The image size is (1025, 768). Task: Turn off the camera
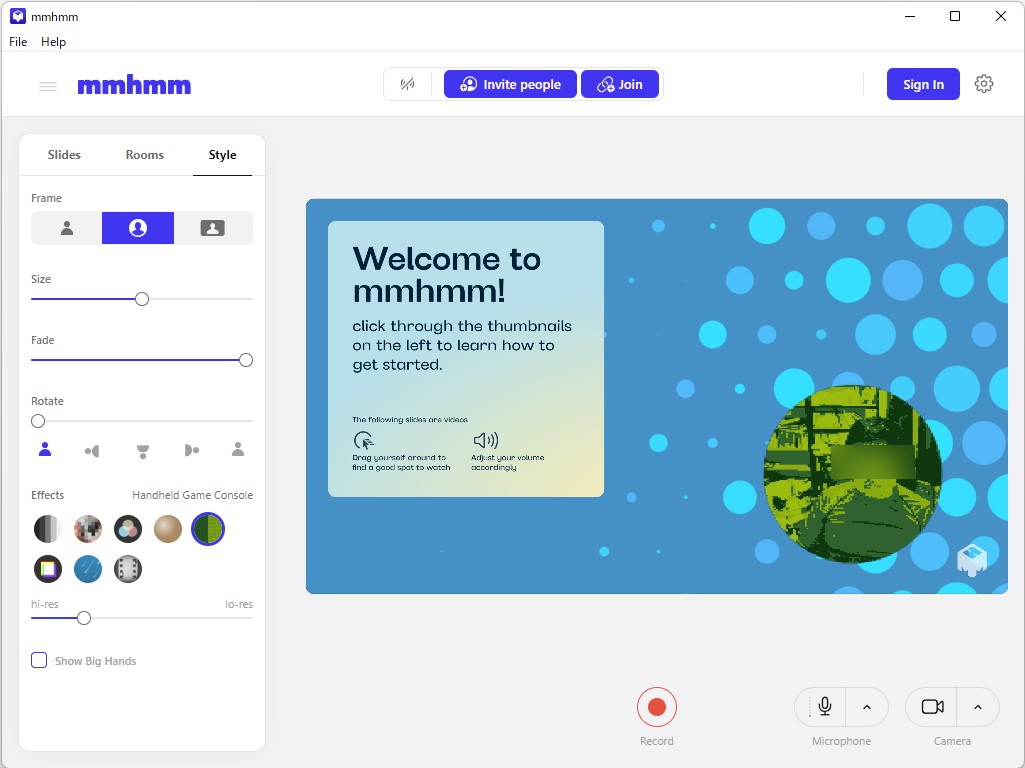[932, 707]
